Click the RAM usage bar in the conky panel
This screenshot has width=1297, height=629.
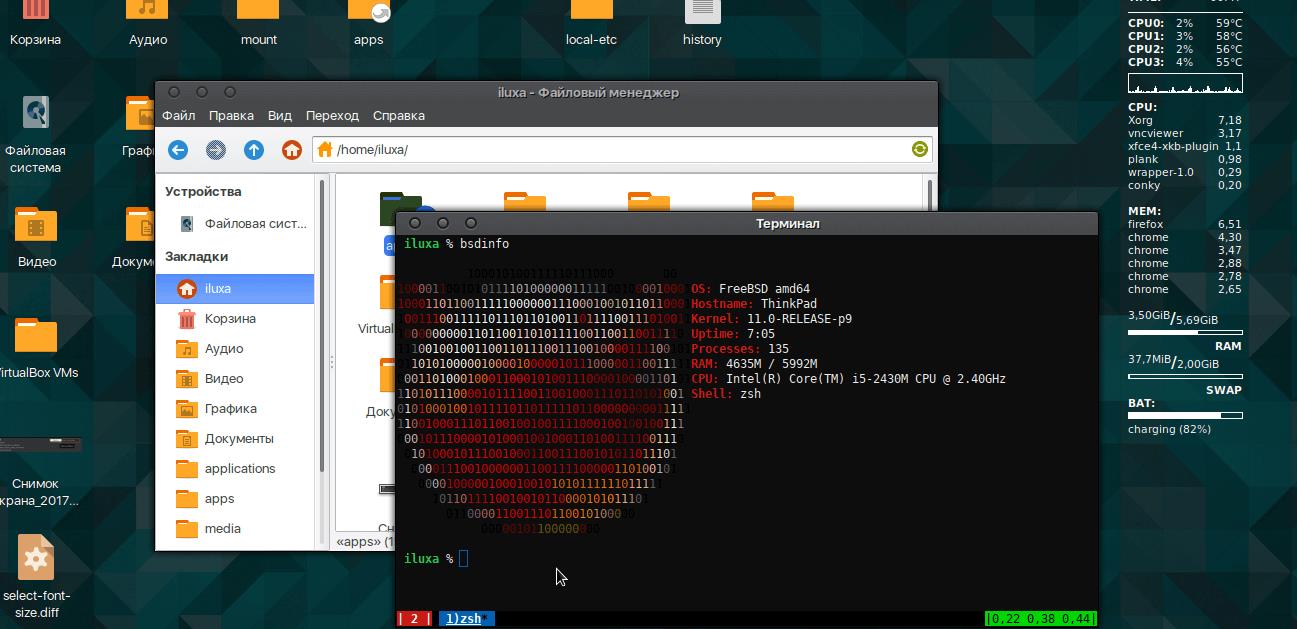1185,333
